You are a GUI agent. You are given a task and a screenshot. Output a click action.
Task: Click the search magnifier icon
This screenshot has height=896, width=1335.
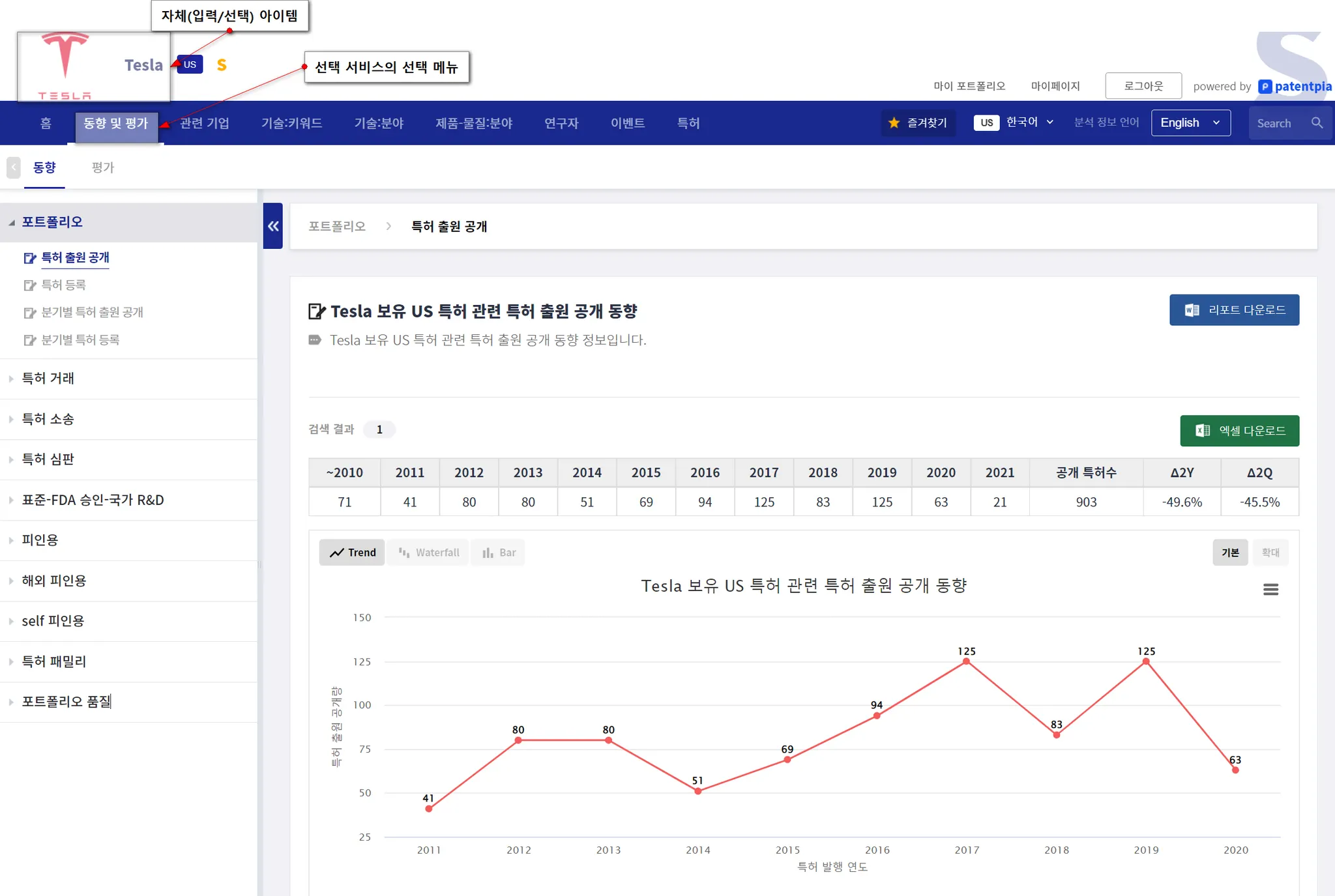pyautogui.click(x=1317, y=123)
